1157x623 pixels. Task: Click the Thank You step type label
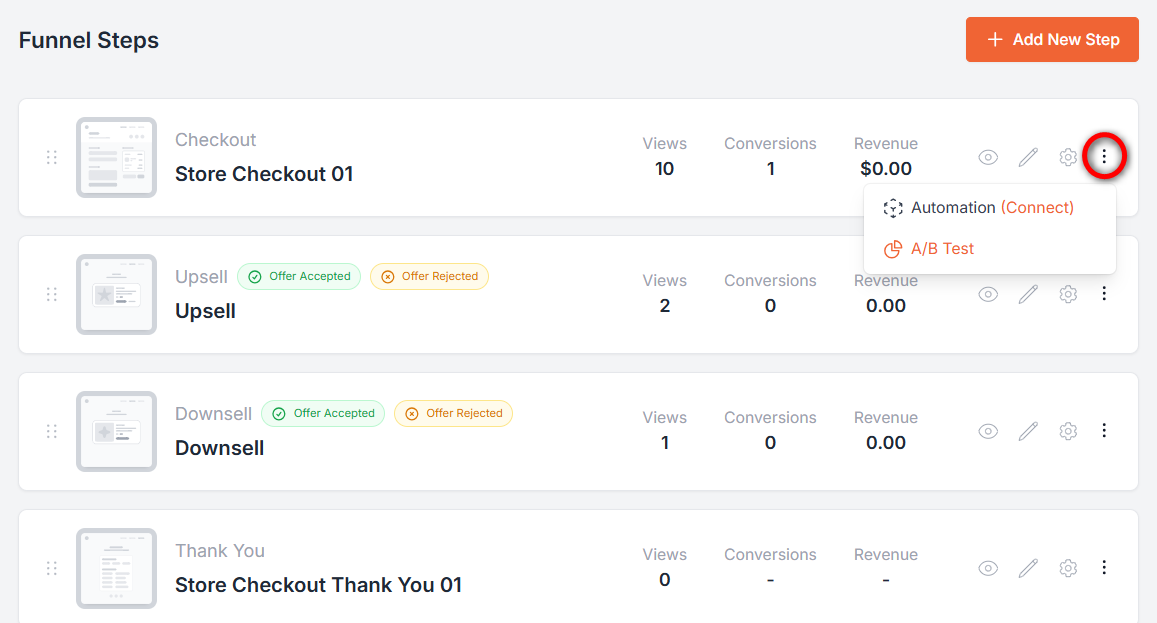pyautogui.click(x=220, y=551)
